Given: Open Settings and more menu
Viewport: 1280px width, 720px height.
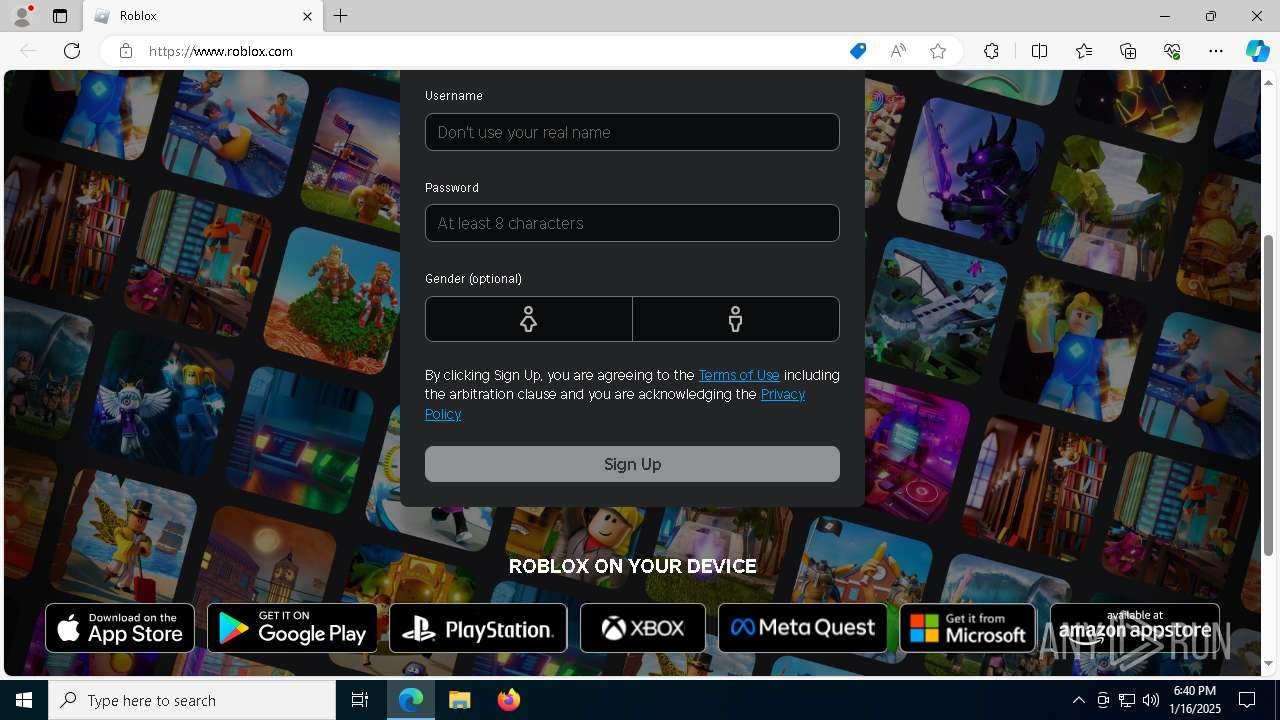Looking at the screenshot, I should [x=1216, y=51].
